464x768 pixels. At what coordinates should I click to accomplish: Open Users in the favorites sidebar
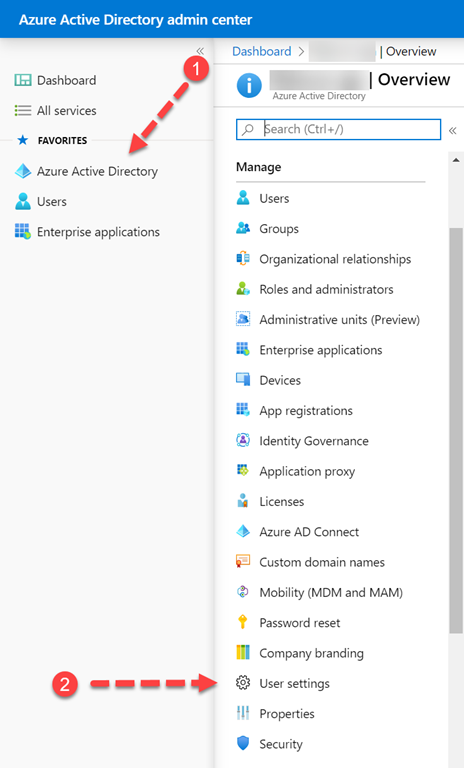point(52,202)
